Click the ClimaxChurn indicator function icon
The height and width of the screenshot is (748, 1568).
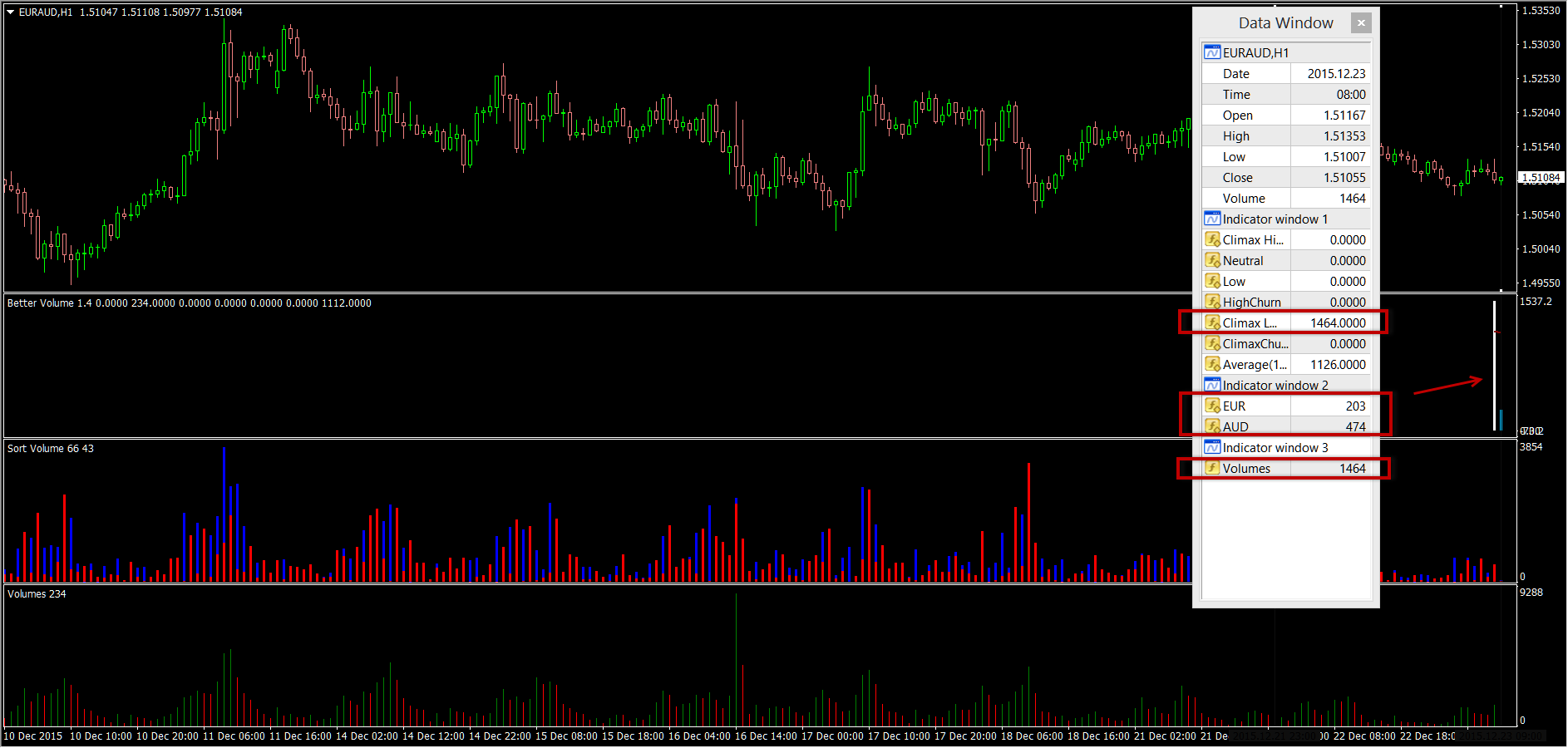click(1212, 343)
